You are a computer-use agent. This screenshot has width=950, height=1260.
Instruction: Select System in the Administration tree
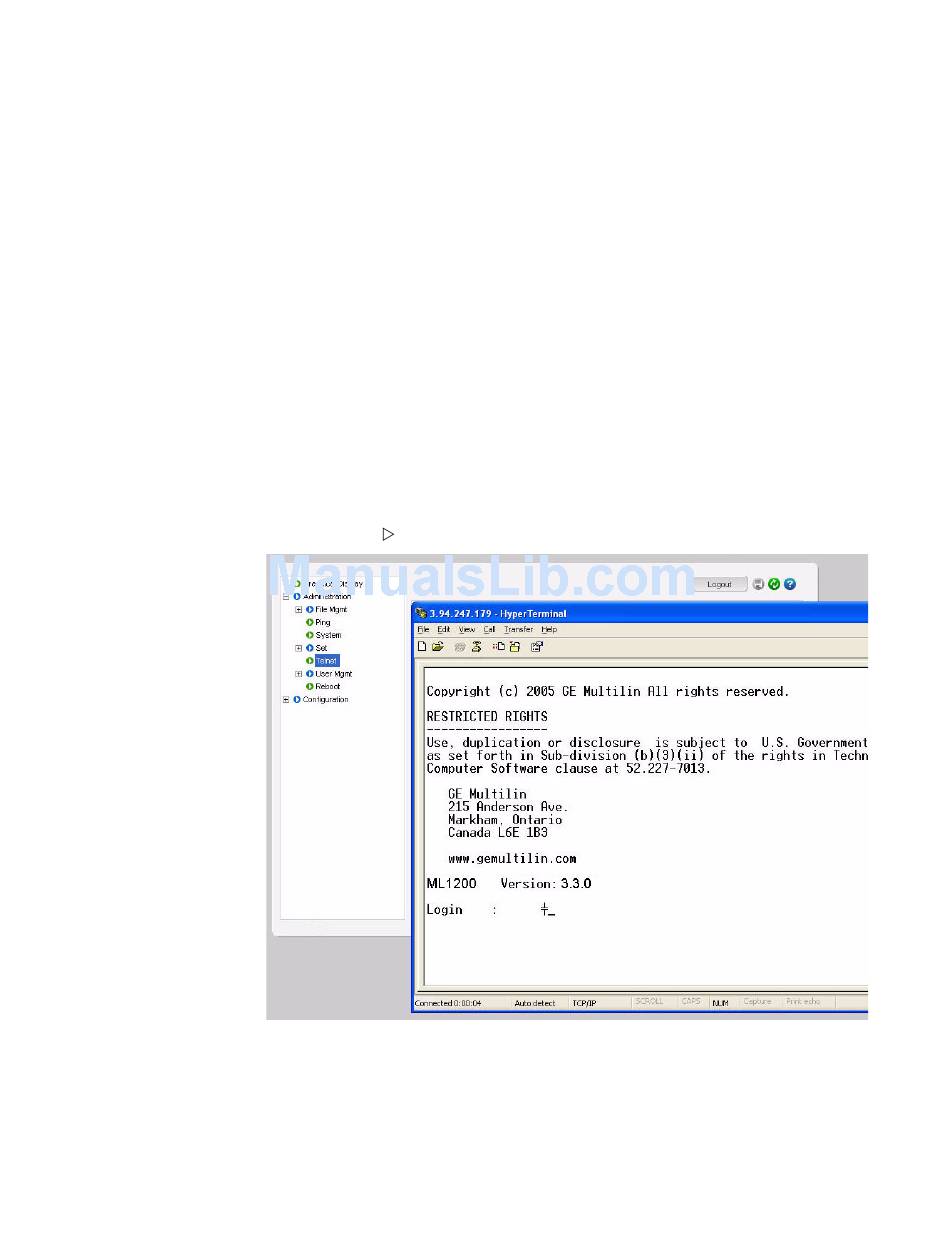point(329,635)
